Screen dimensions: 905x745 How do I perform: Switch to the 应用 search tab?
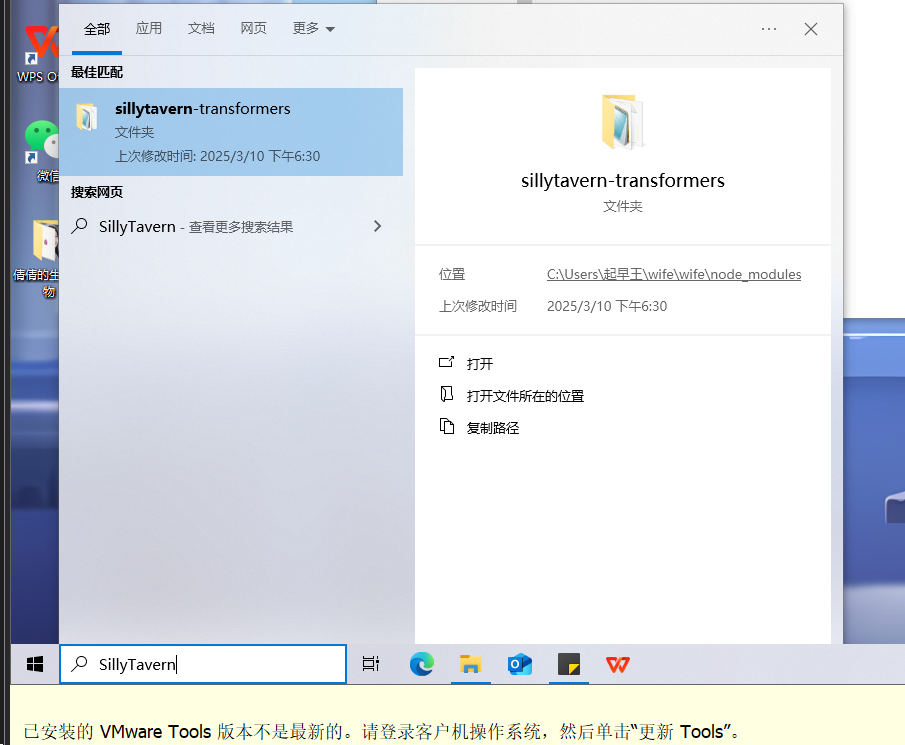(x=148, y=28)
